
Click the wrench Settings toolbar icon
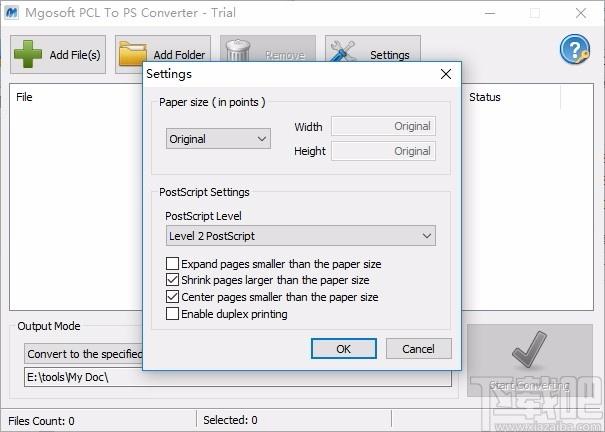(x=343, y=51)
